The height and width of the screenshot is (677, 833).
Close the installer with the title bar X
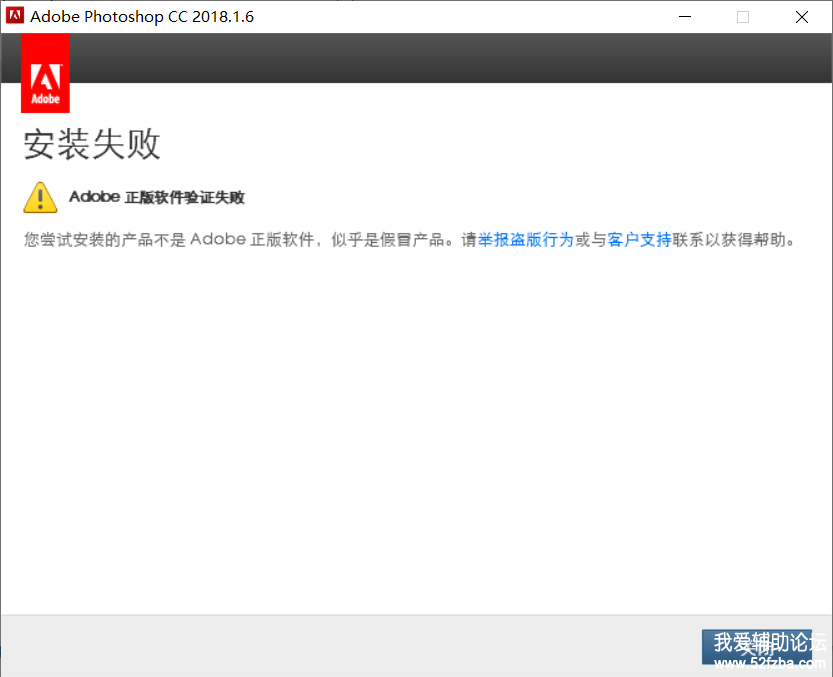[802, 16]
